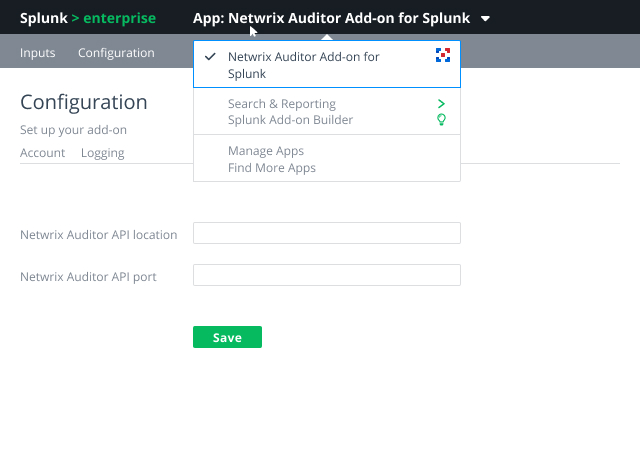Go to the Inputs navigation item
The width and height of the screenshot is (640, 450).
(38, 53)
